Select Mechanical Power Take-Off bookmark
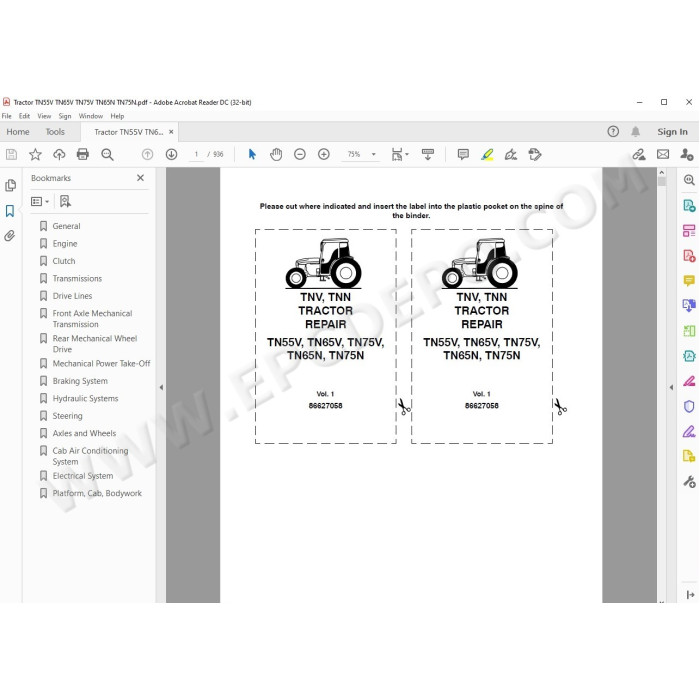 [101, 363]
